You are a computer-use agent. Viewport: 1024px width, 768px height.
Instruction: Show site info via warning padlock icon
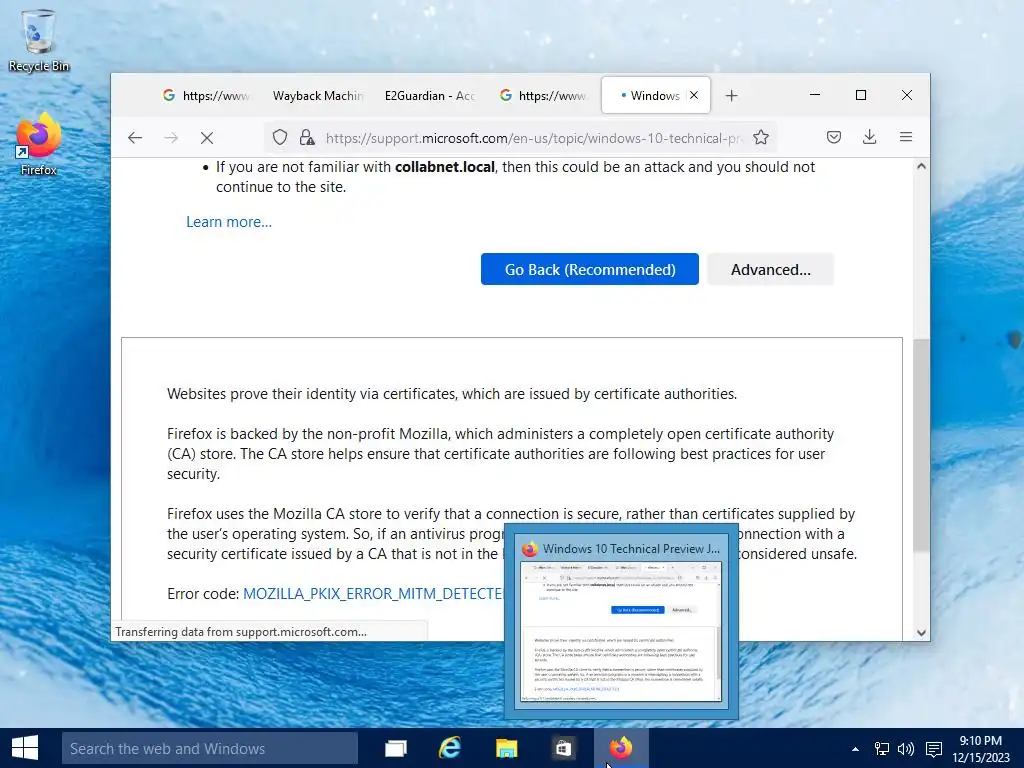coord(307,138)
